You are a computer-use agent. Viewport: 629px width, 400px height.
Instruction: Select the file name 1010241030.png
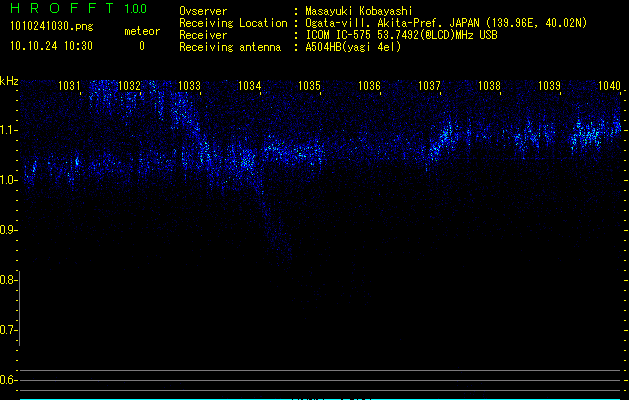click(52, 26)
